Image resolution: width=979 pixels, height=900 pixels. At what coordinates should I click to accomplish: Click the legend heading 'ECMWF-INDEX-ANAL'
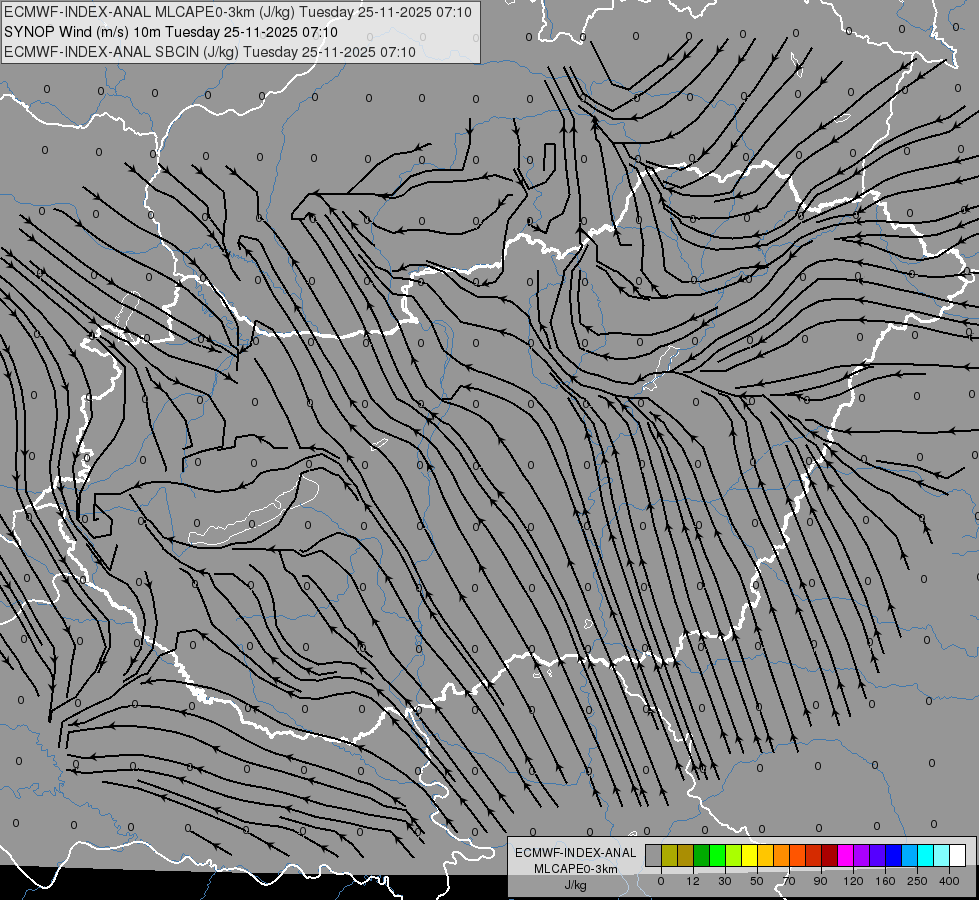(575, 853)
